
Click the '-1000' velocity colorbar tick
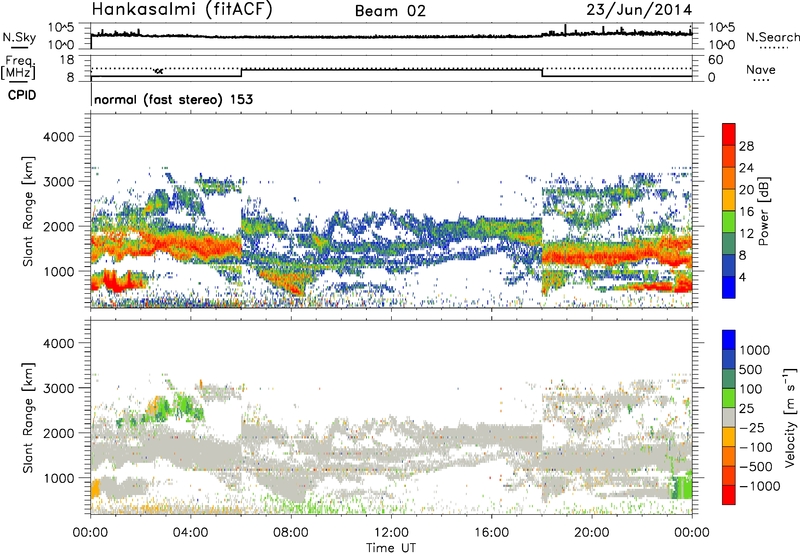[x=759, y=486]
